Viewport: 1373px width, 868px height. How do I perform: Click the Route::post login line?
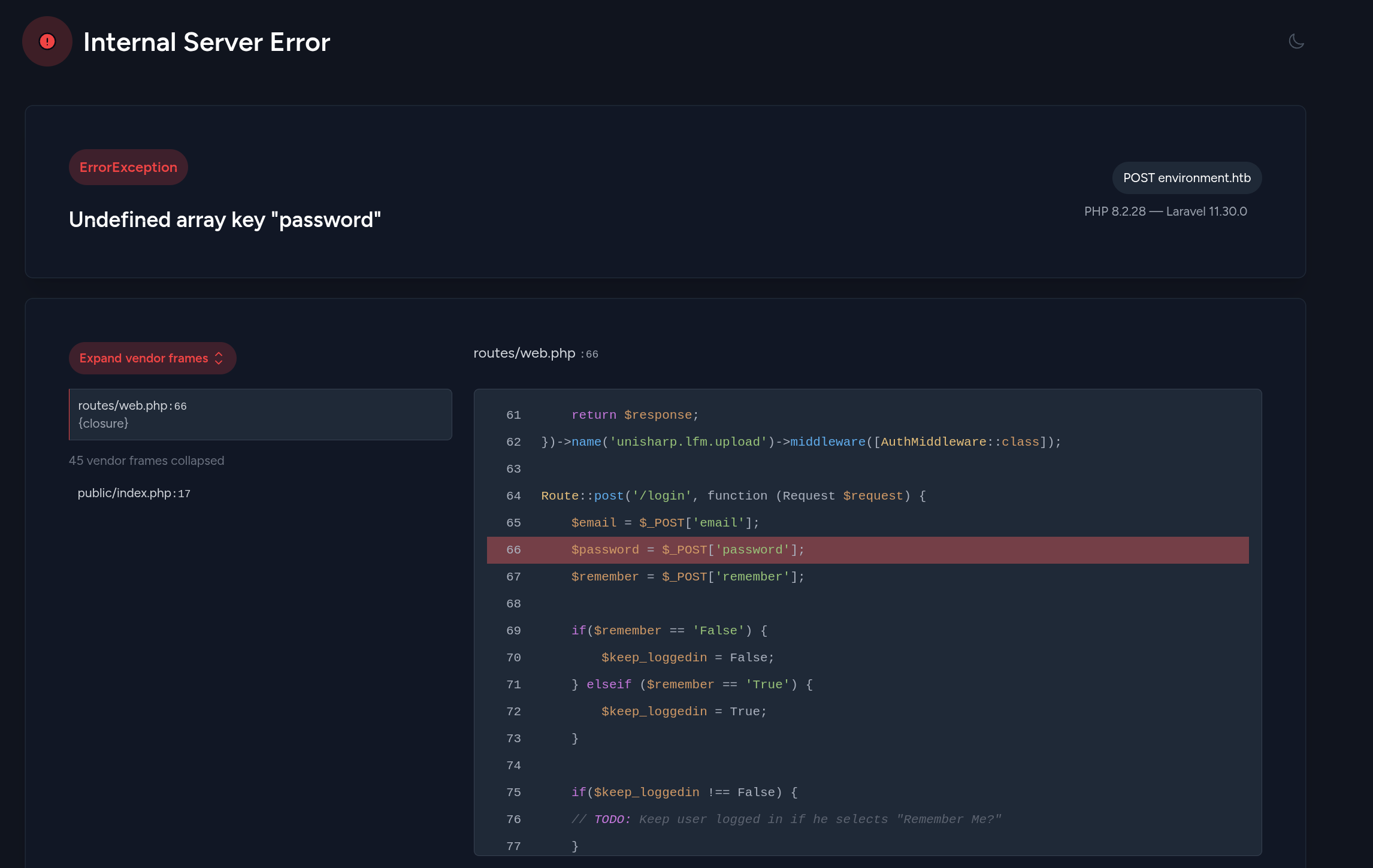pyautogui.click(x=733, y=496)
